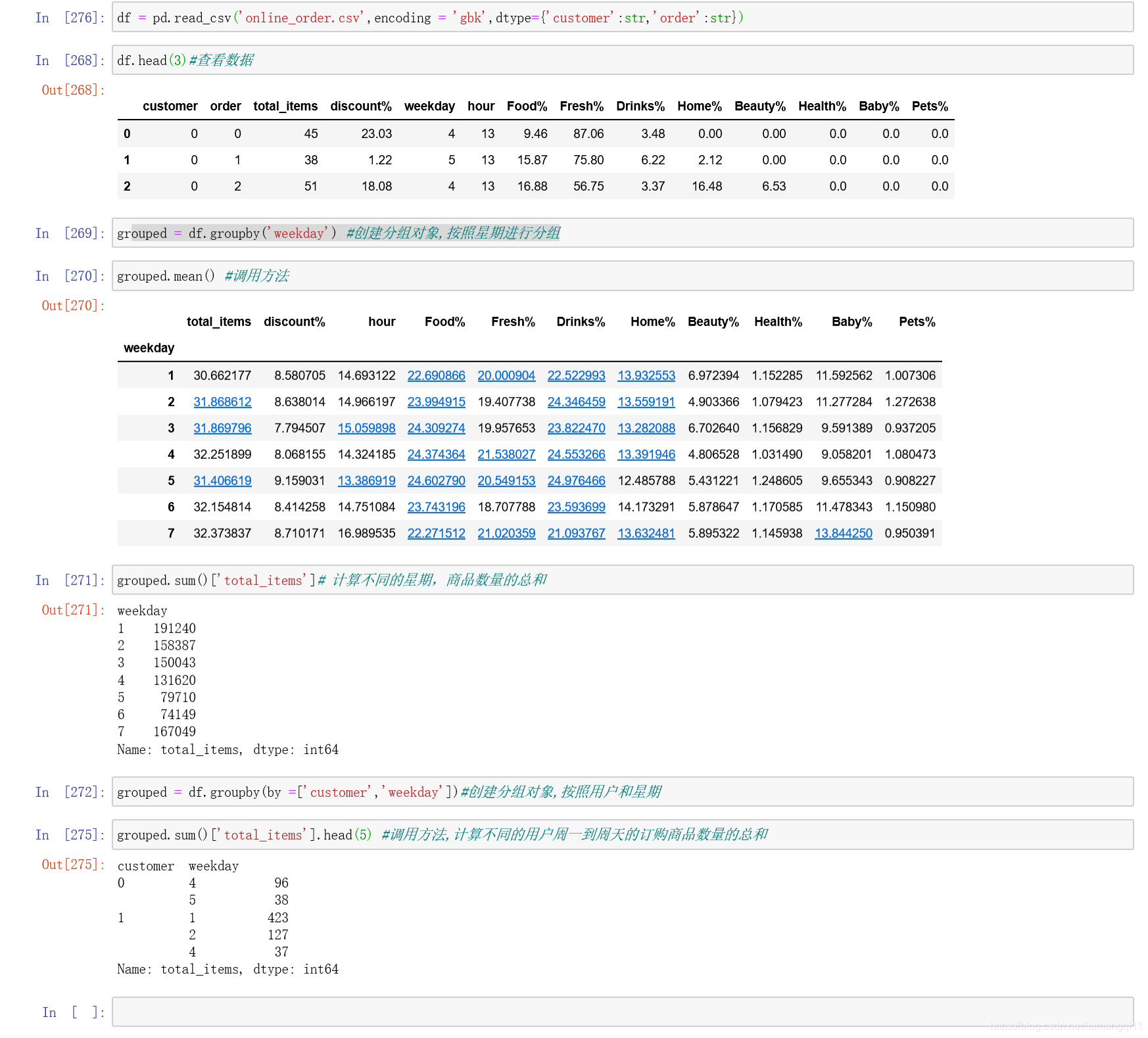The height and width of the screenshot is (1038, 1148).
Task: Open the 31.406619 link in weekday 5
Action: pyautogui.click(x=222, y=481)
